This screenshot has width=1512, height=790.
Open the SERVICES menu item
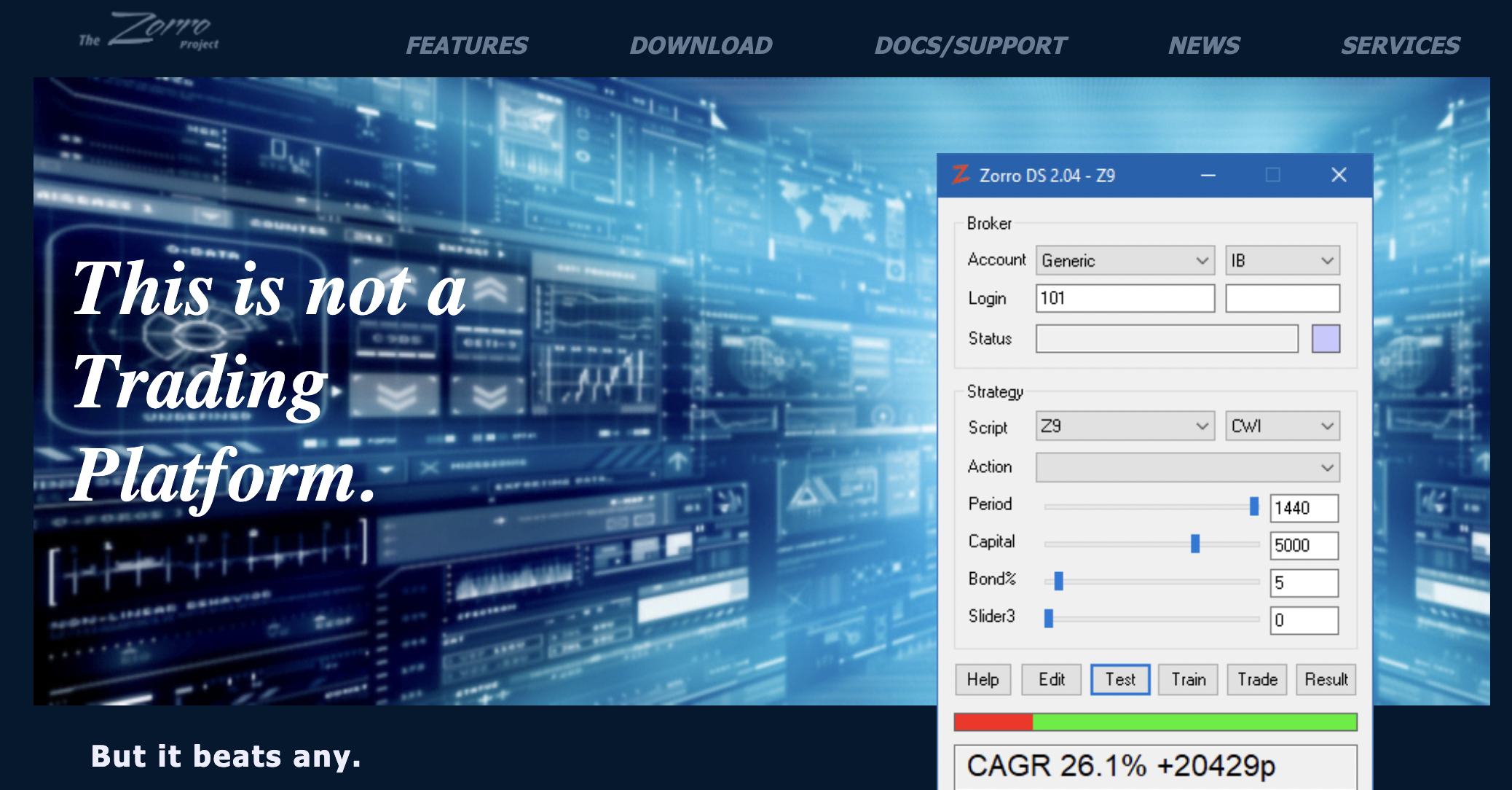[1401, 45]
